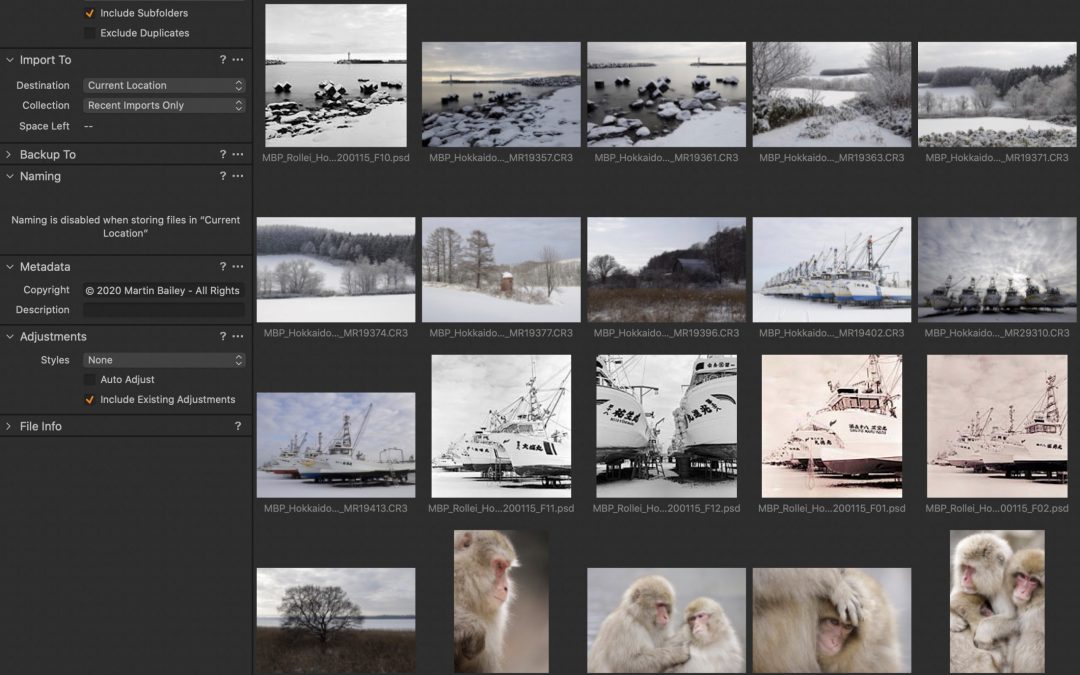Screen dimensions: 1080x675
Task: Open the Collection dropdown showing Recent Imports Only
Action: coord(164,105)
